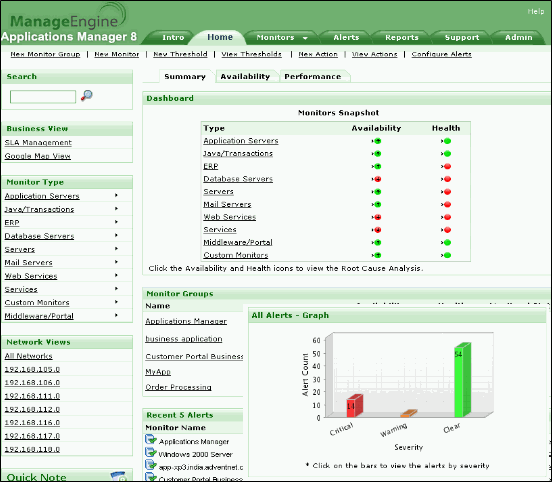Open network 192.168.105.0 link
This screenshot has width=552, height=482.
[32, 369]
